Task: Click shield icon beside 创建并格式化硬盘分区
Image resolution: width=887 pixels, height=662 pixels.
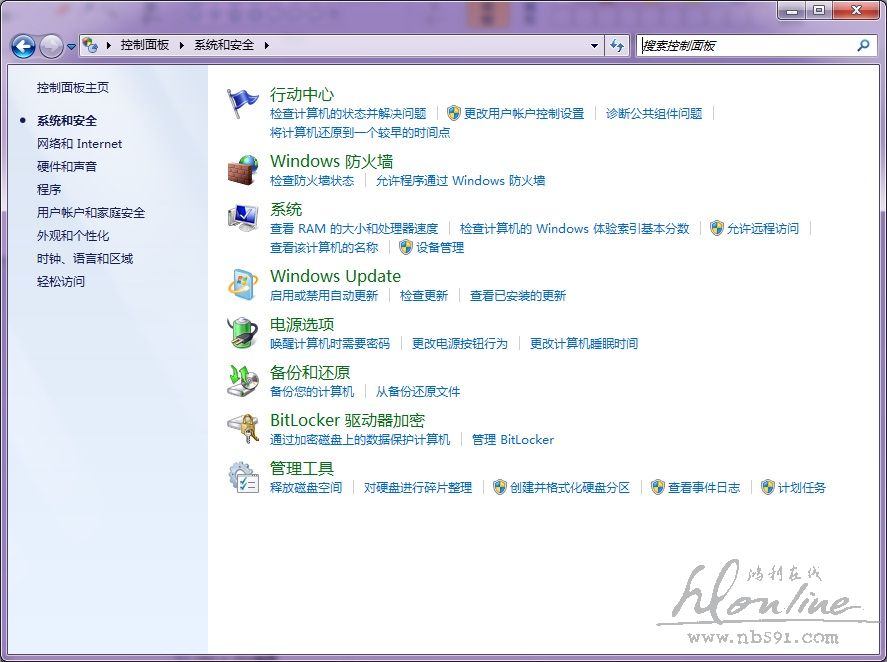Action: pyautogui.click(x=500, y=487)
